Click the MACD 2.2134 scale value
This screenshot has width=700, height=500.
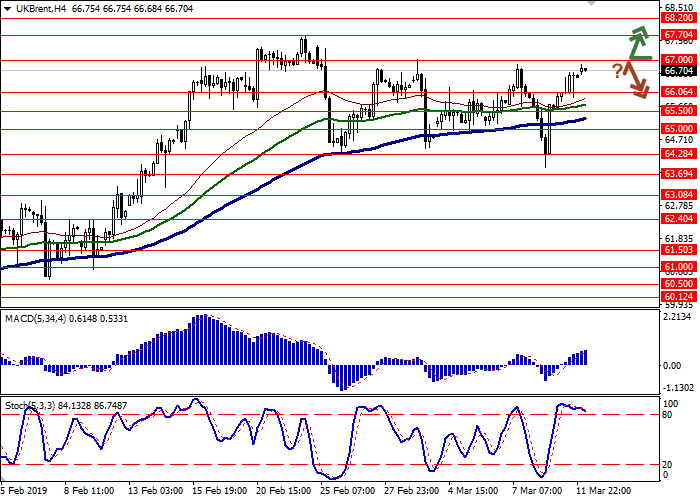678,318
